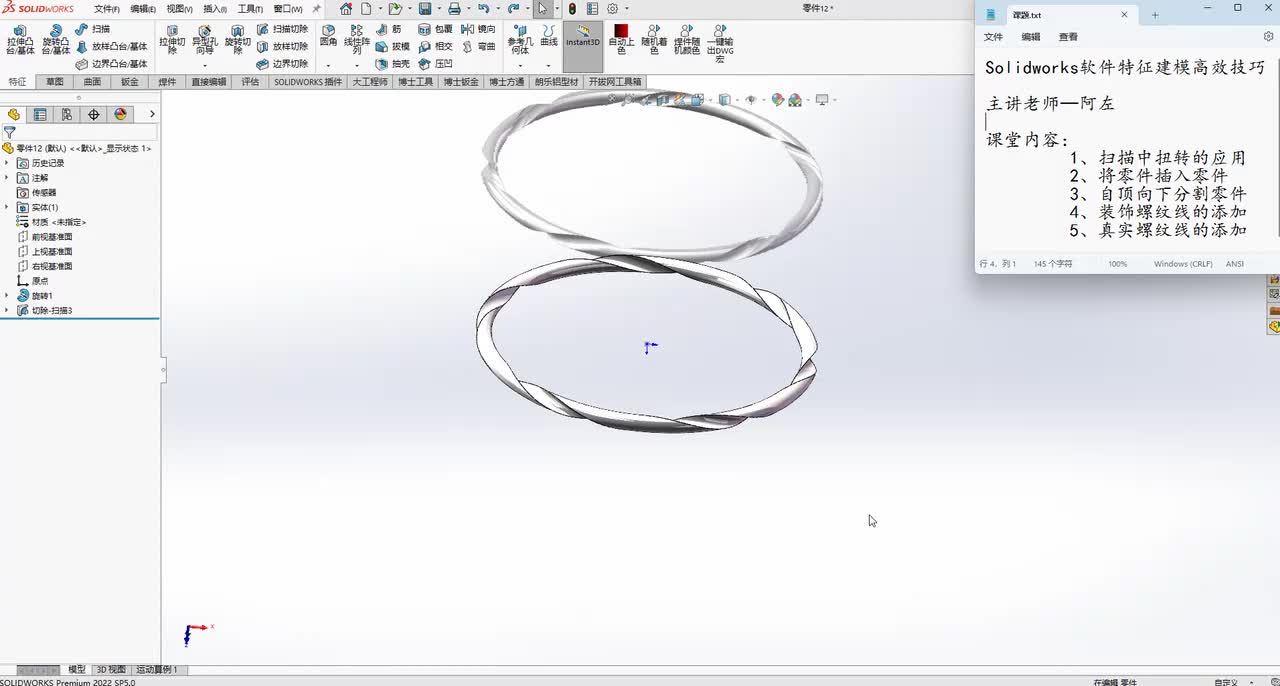
Task: Open the 异型孔向导 hole wizard
Action: point(204,40)
